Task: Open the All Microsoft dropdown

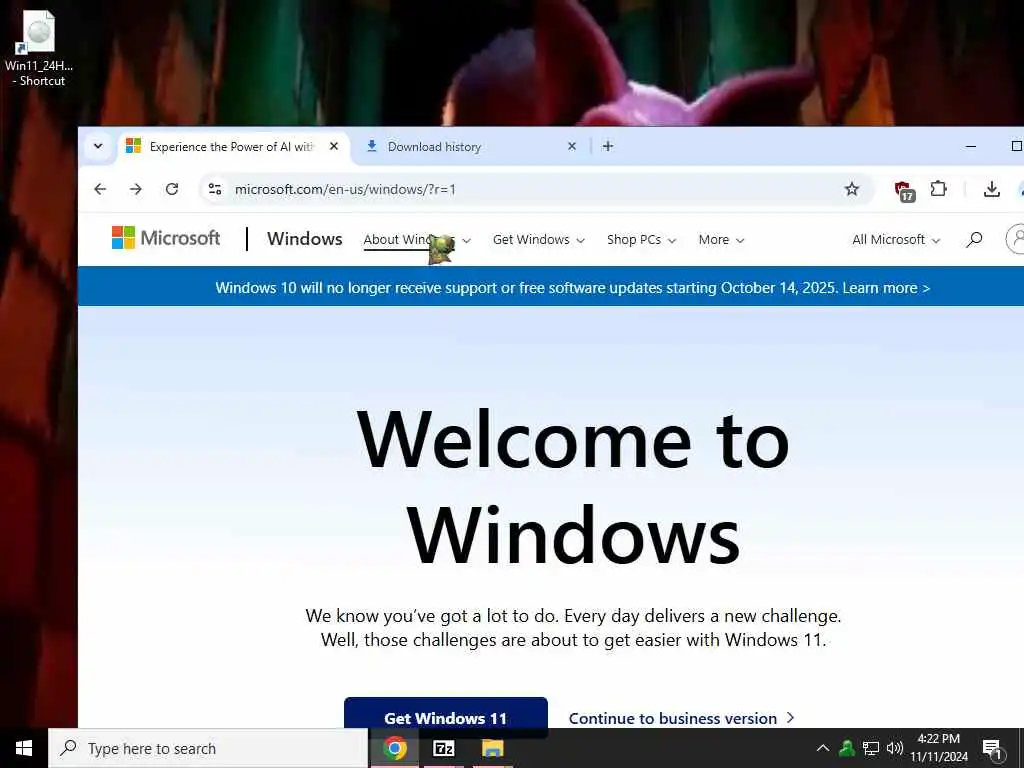Action: pyautogui.click(x=896, y=240)
